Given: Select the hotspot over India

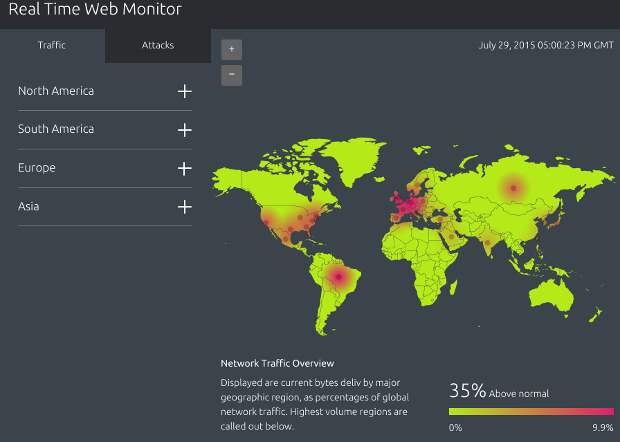Looking at the screenshot, I should tap(487, 241).
